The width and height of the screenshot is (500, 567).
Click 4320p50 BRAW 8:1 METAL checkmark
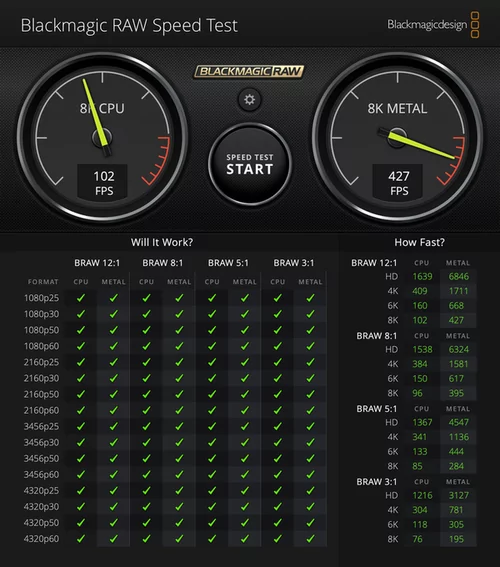(179, 523)
